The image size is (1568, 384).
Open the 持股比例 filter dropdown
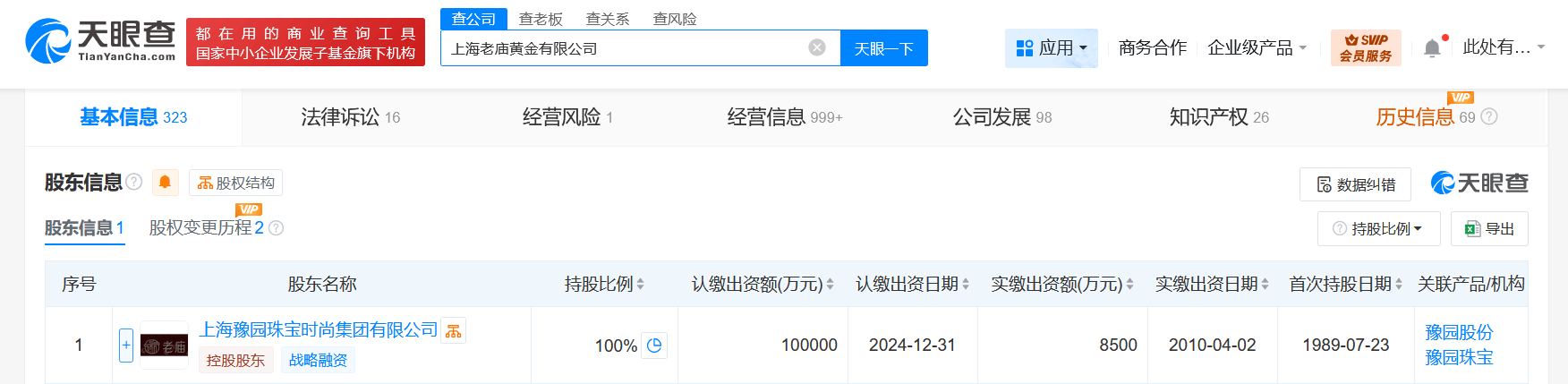[1378, 228]
